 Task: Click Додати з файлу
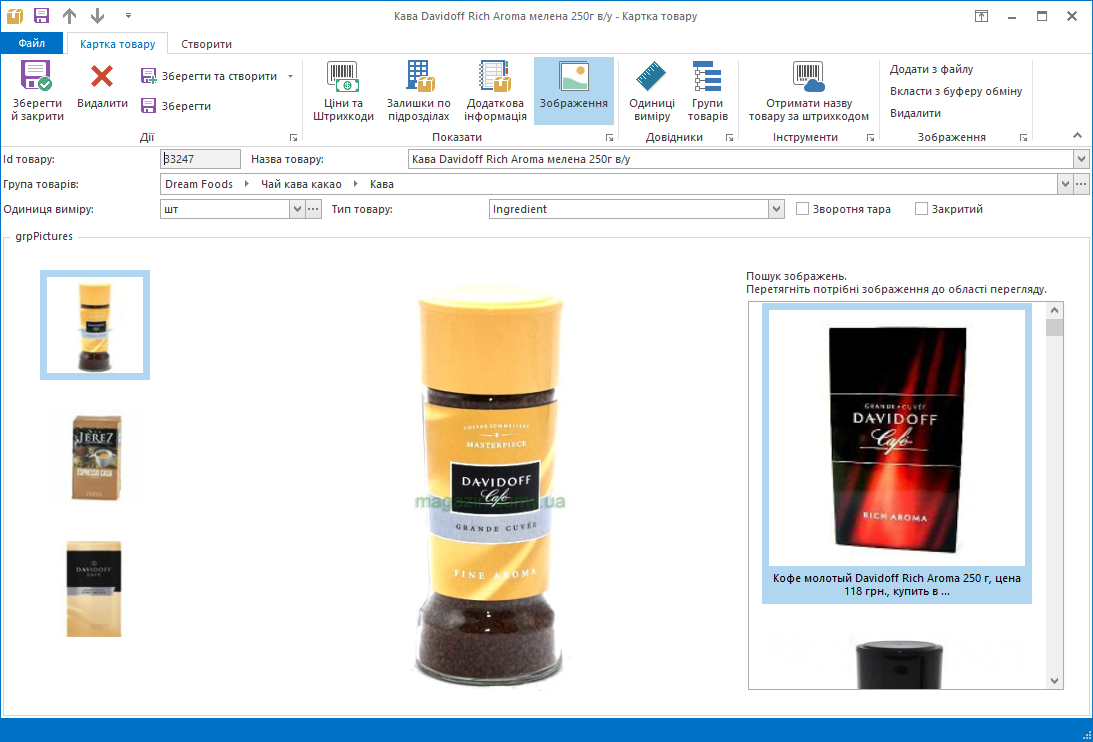pyautogui.click(x=931, y=69)
